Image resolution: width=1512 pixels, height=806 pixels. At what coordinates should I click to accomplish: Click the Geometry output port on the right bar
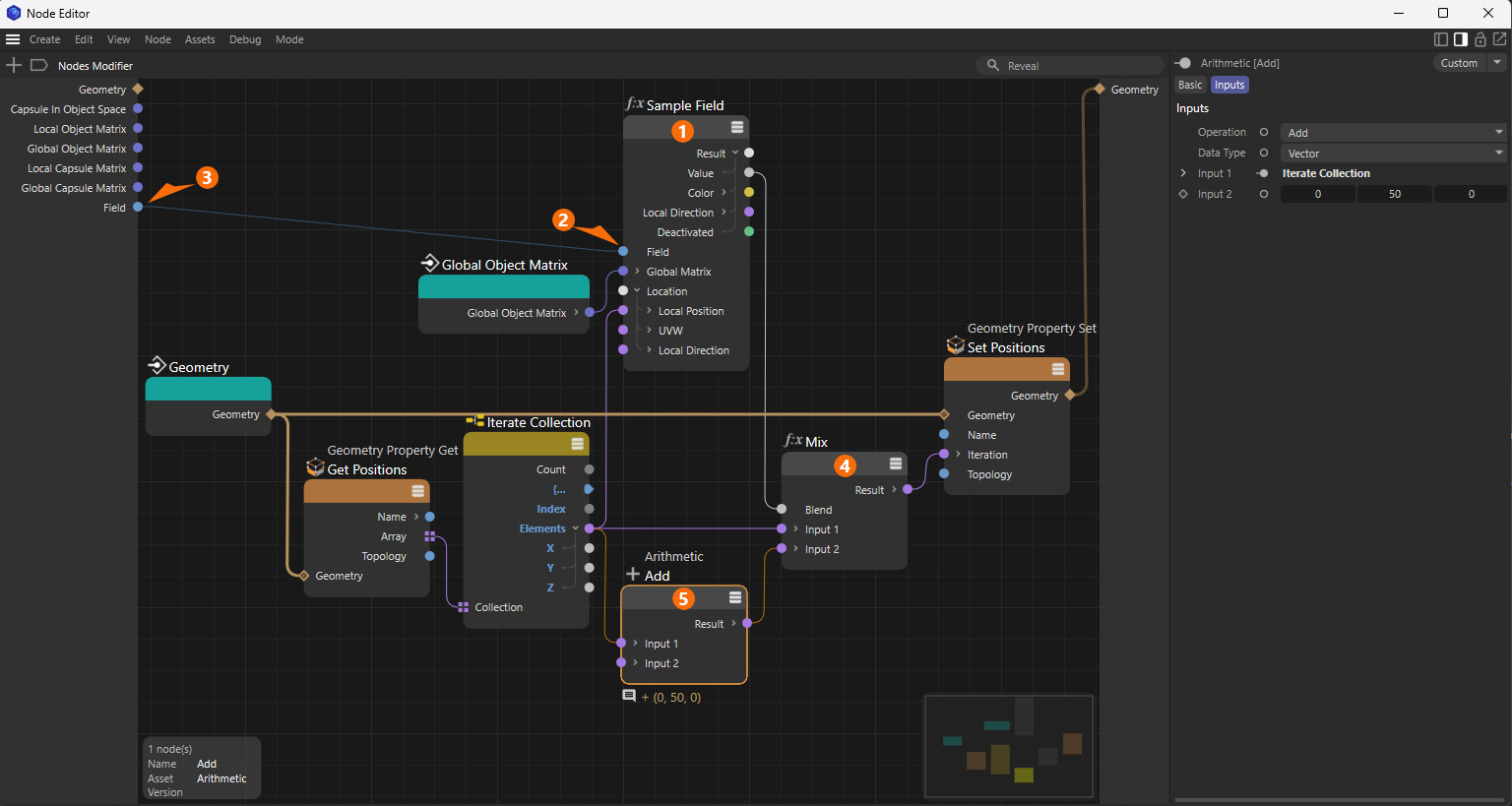pos(1100,89)
